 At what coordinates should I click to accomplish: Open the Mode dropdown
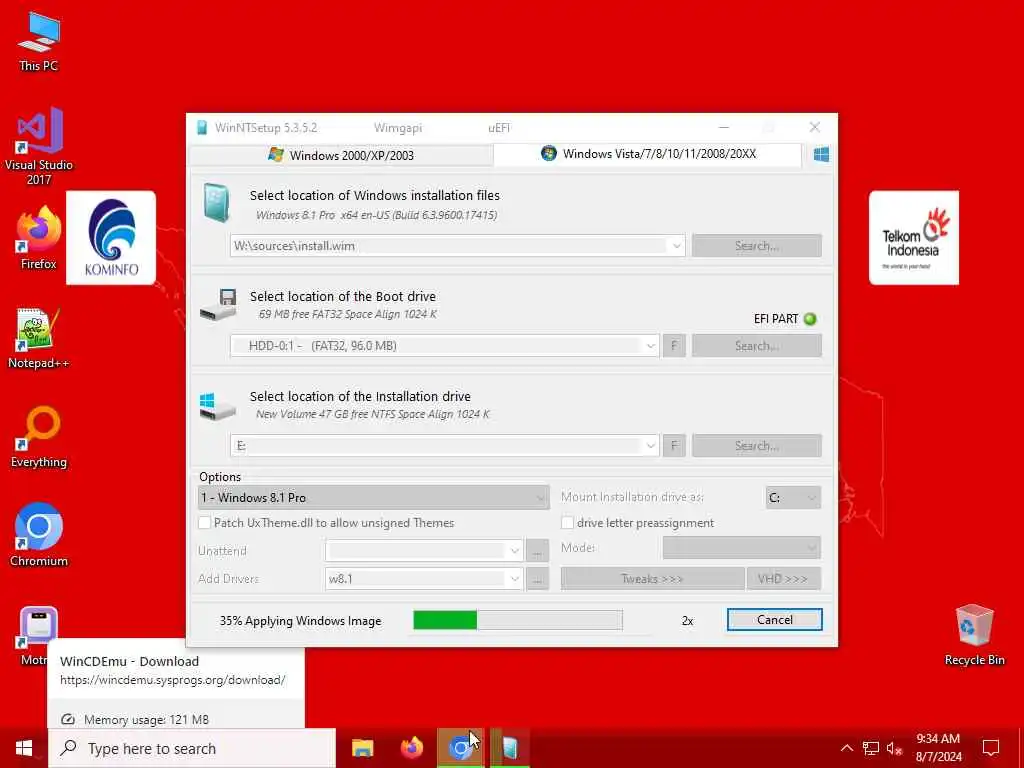click(741, 548)
